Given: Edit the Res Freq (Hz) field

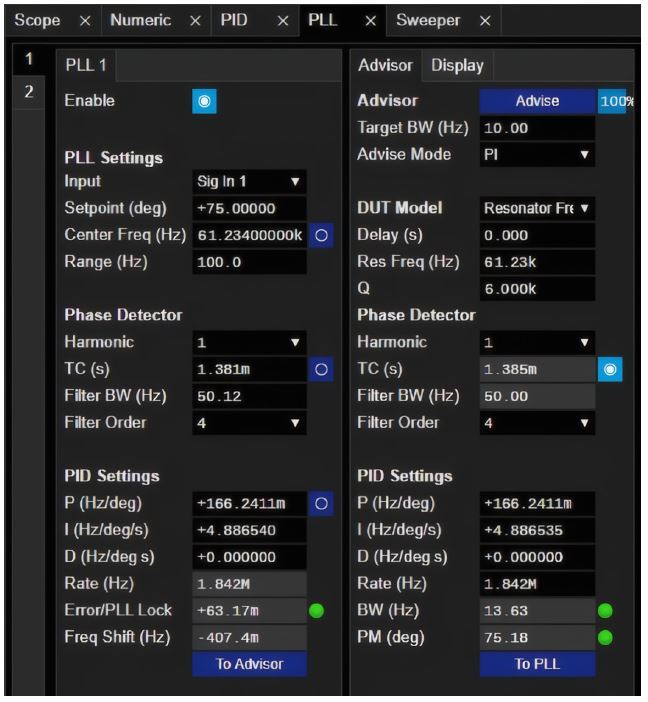Looking at the screenshot, I should 537,262.
